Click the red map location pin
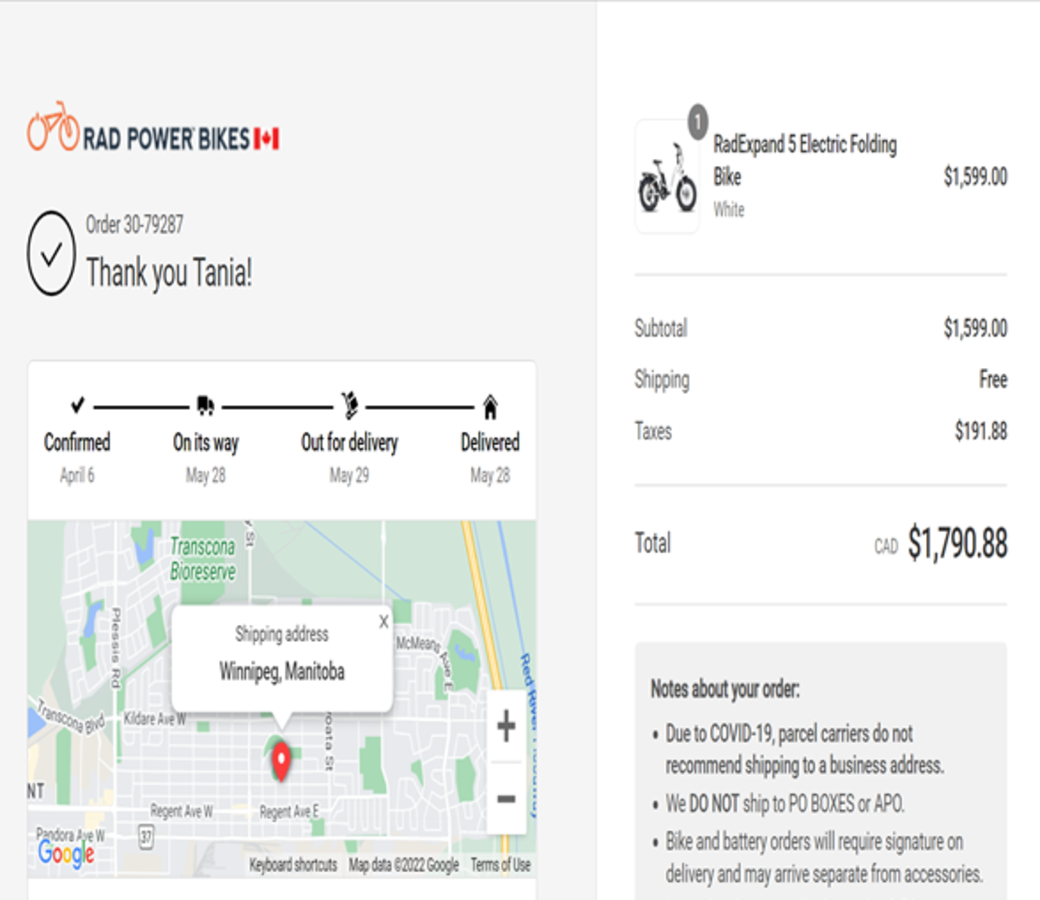 coord(281,761)
